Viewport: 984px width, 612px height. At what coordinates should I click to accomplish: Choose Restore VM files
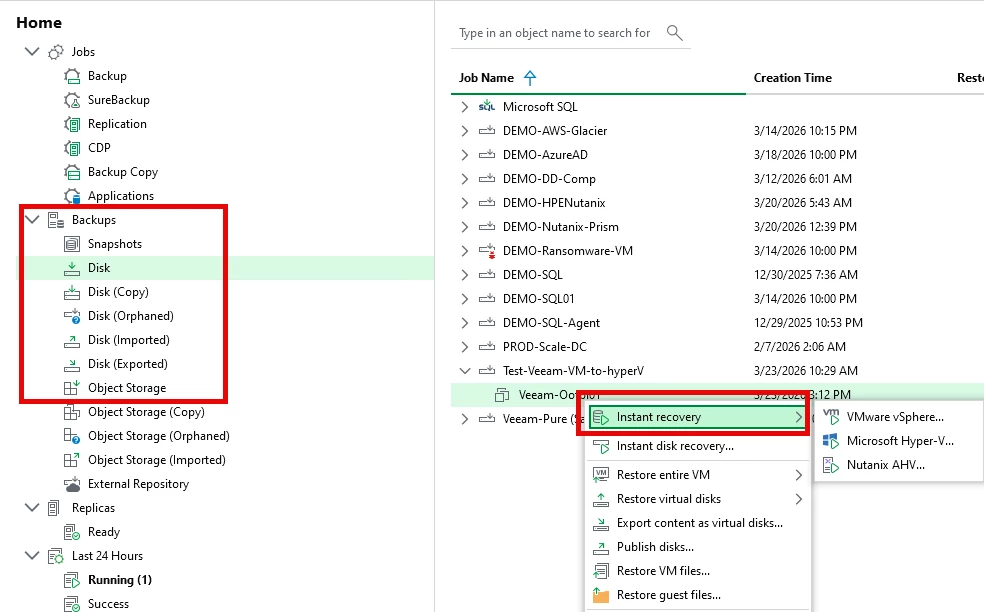(697, 571)
